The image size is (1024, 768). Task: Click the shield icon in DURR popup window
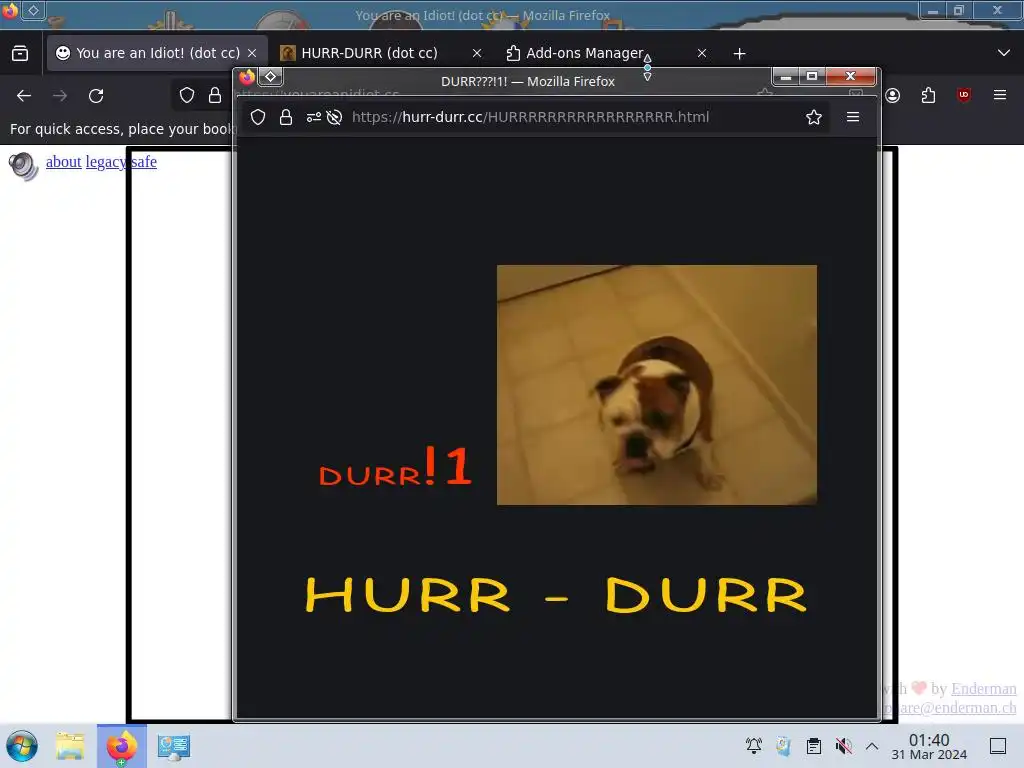[x=258, y=117]
